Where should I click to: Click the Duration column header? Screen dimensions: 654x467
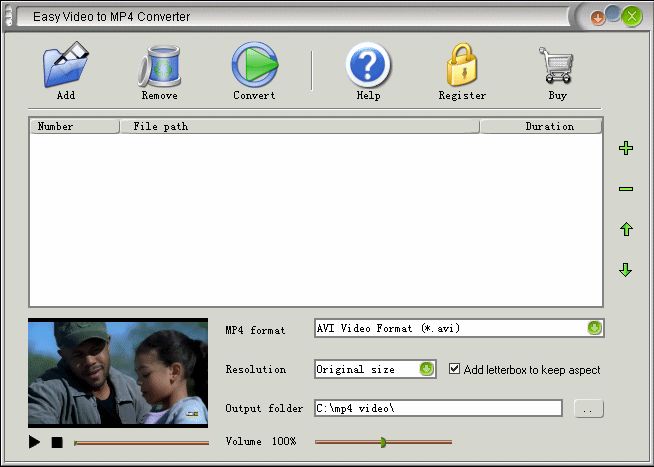point(541,126)
